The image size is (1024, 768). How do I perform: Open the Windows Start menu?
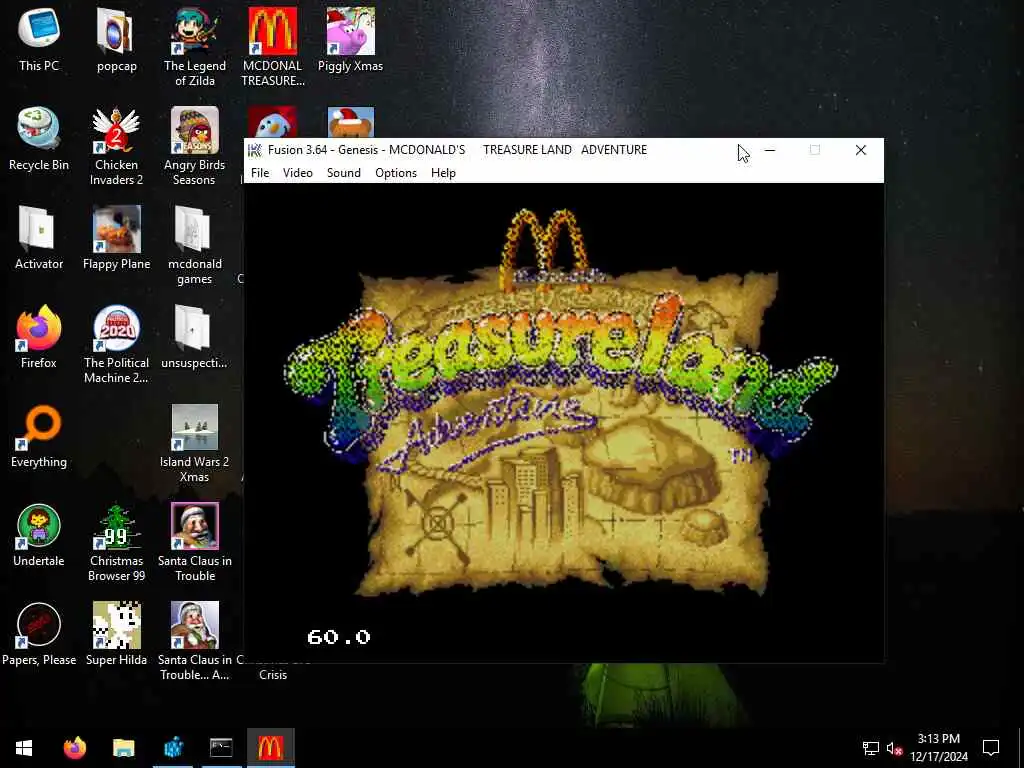pos(24,748)
